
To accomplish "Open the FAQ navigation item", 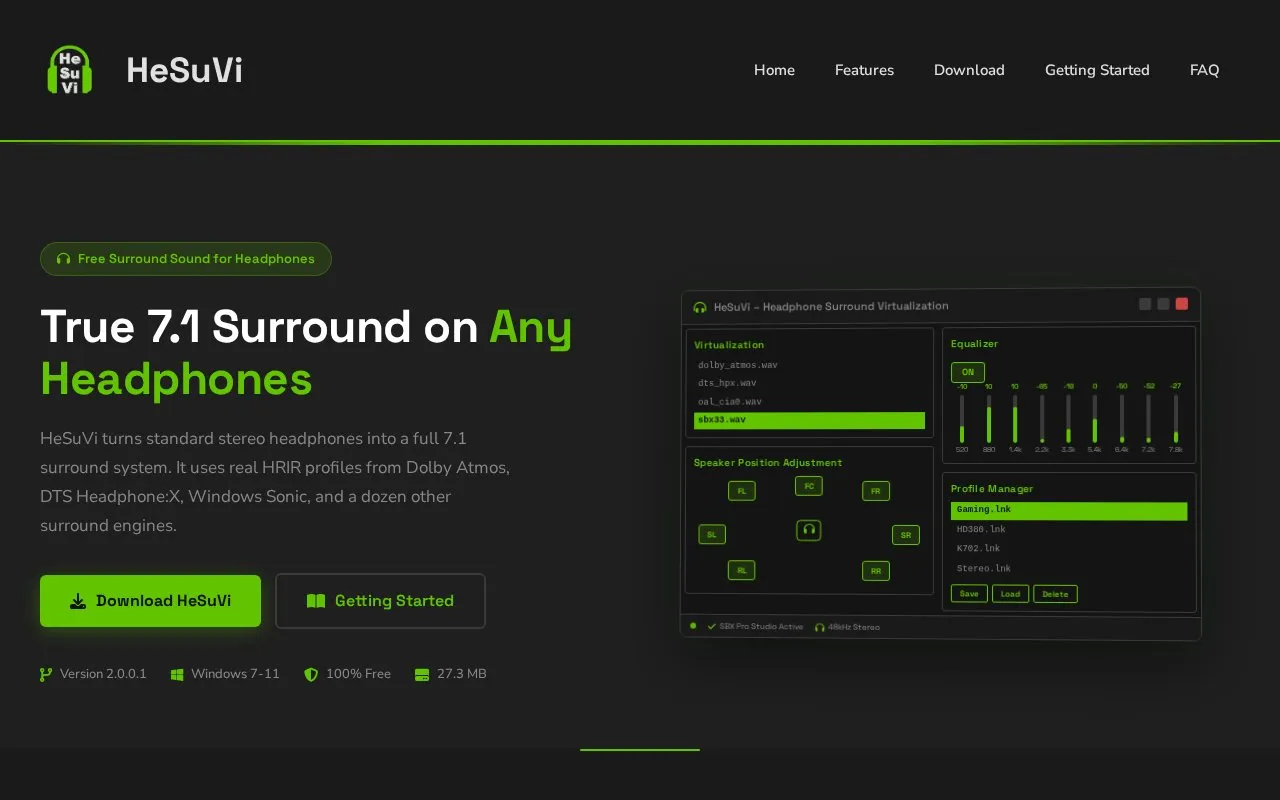I will point(1204,70).
